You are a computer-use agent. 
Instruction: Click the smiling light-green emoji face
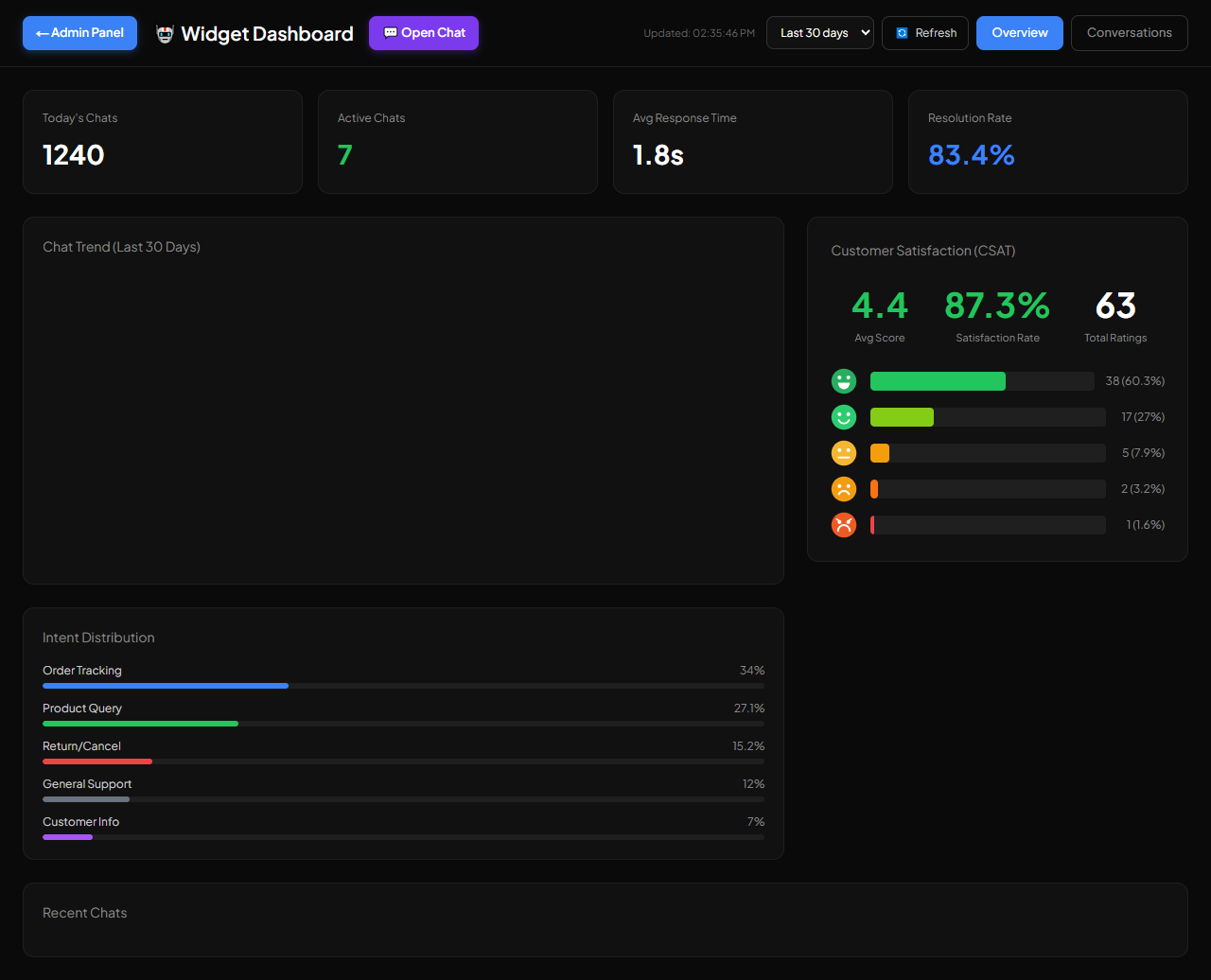(x=844, y=417)
